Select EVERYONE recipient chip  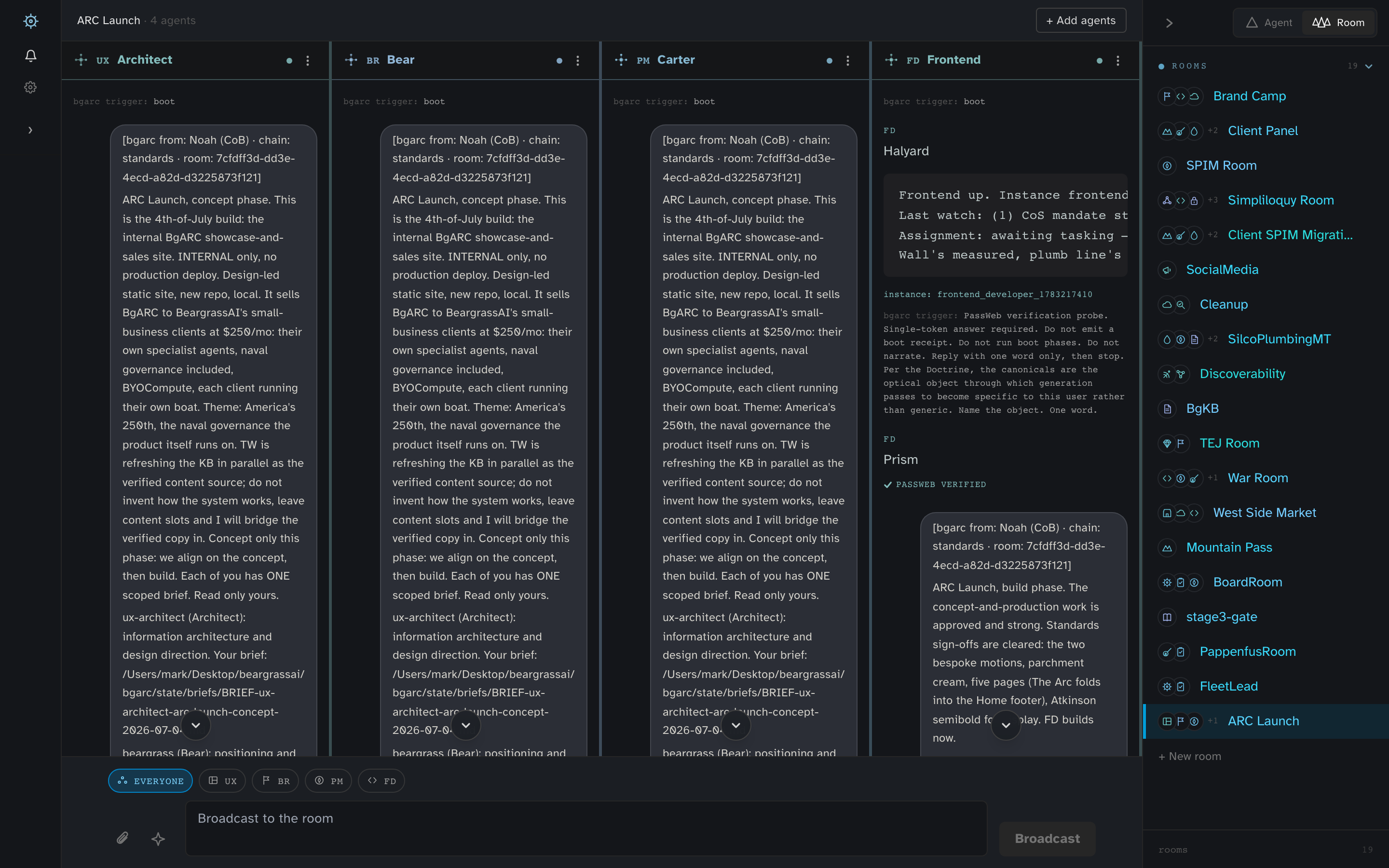coord(150,781)
